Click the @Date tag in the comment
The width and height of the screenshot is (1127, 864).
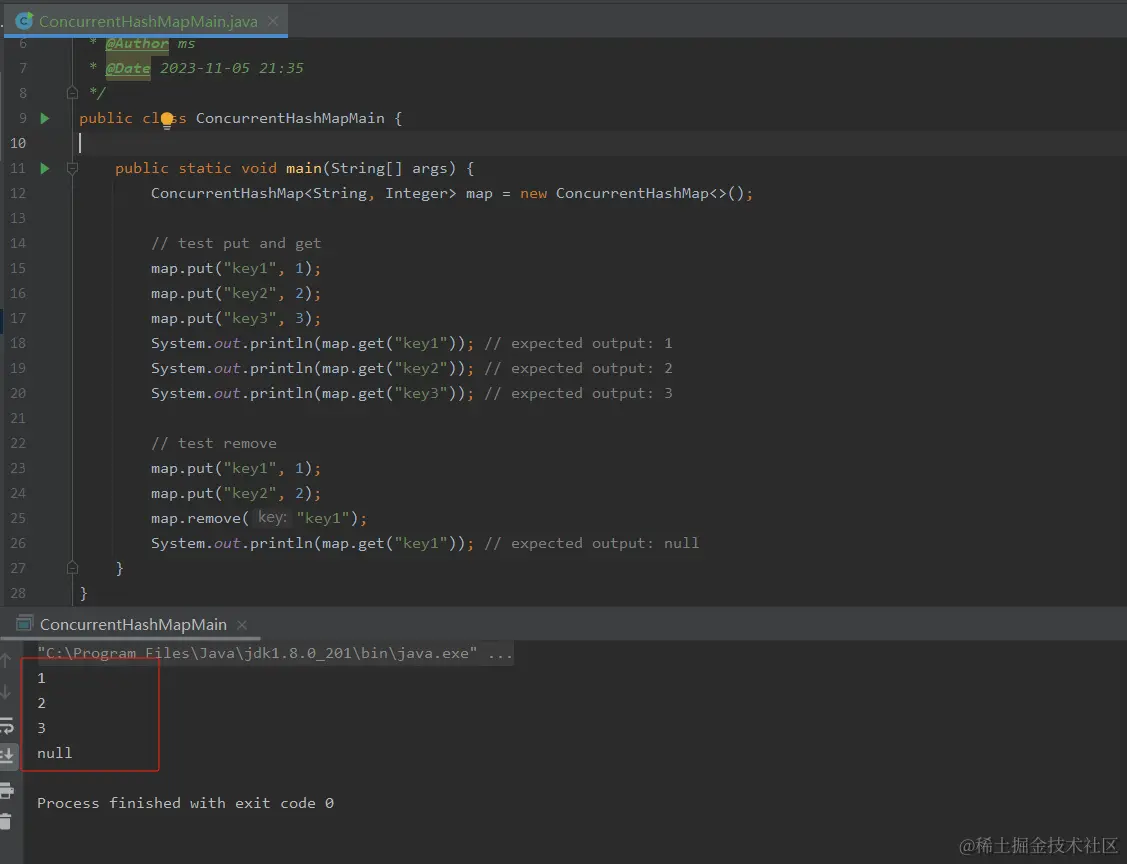tap(128, 68)
